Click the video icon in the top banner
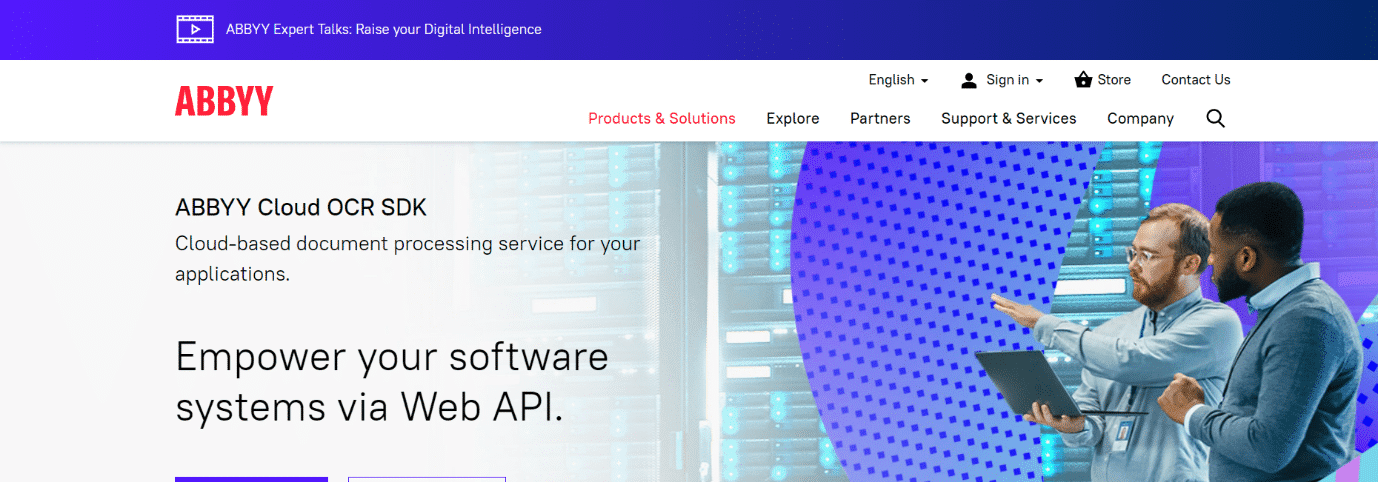Screen dimensions: 1378x482 click(195, 29)
